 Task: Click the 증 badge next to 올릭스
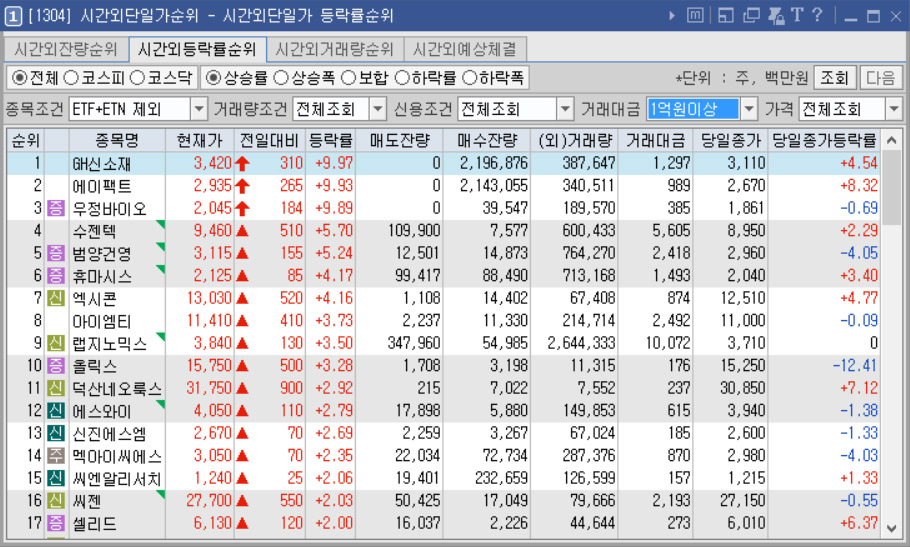click(56, 365)
